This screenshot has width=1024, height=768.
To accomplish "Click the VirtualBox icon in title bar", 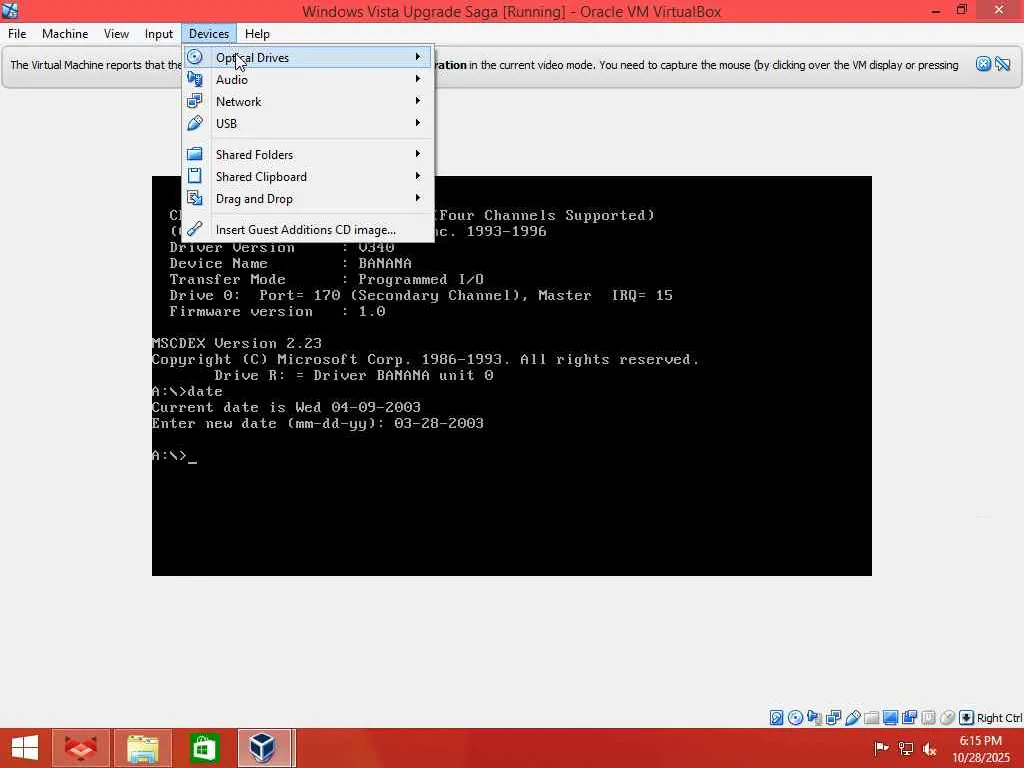I will (10, 10).
